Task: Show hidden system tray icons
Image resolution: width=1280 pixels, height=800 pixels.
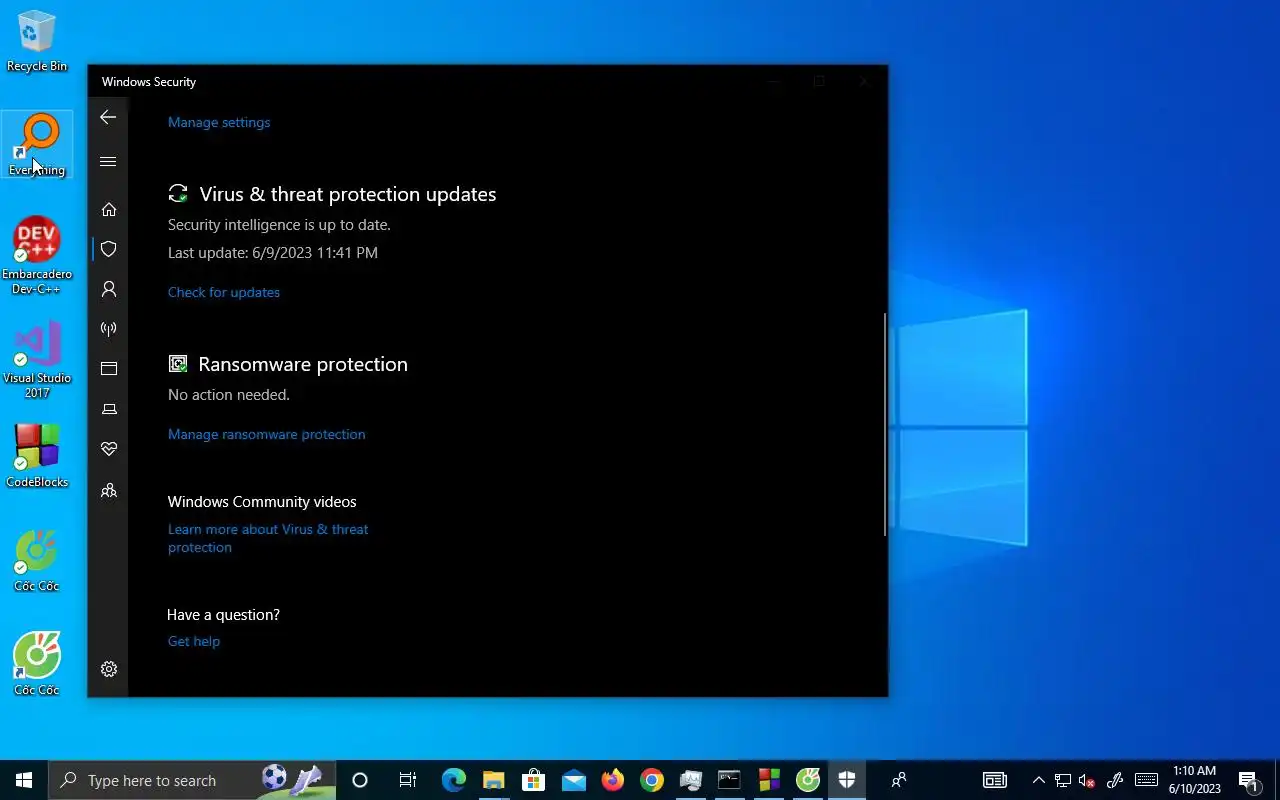Action: point(1038,780)
